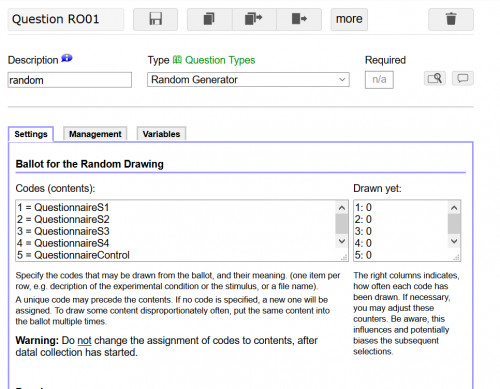Viewport: 500px width, 389px height.
Task: Switch to the Management tab
Action: coord(95,134)
